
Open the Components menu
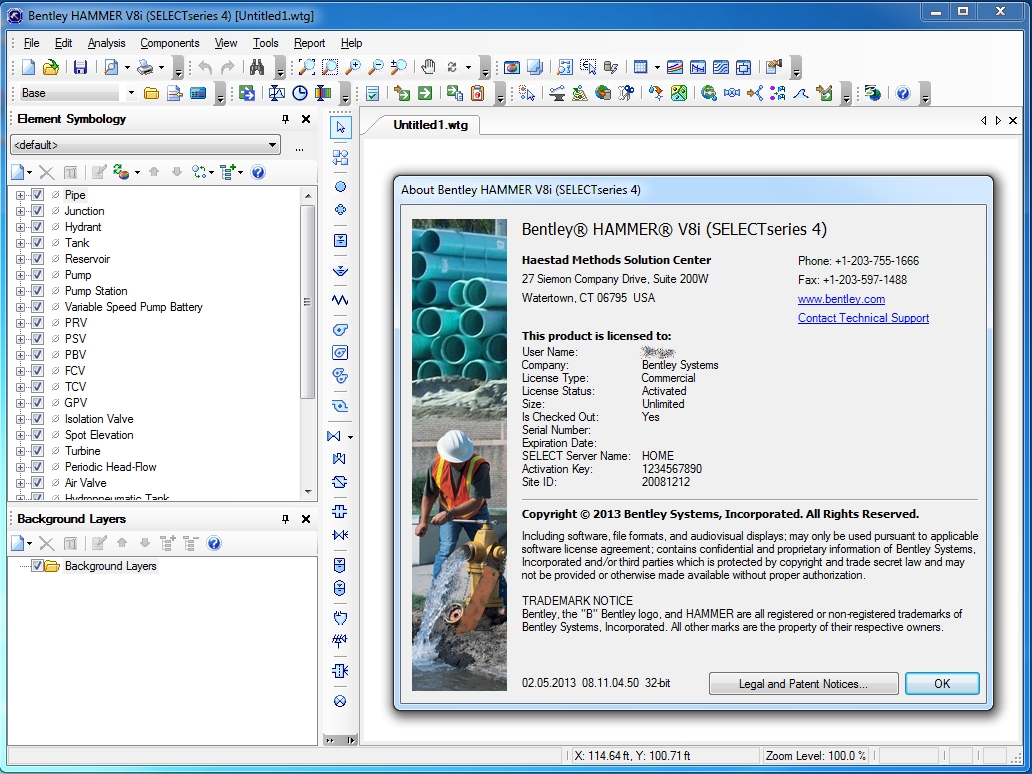(x=170, y=43)
